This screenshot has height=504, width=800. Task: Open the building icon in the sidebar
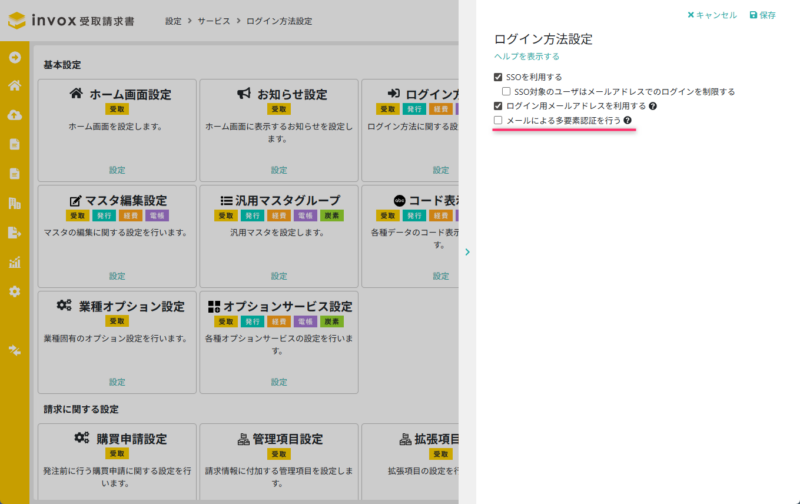(x=15, y=204)
